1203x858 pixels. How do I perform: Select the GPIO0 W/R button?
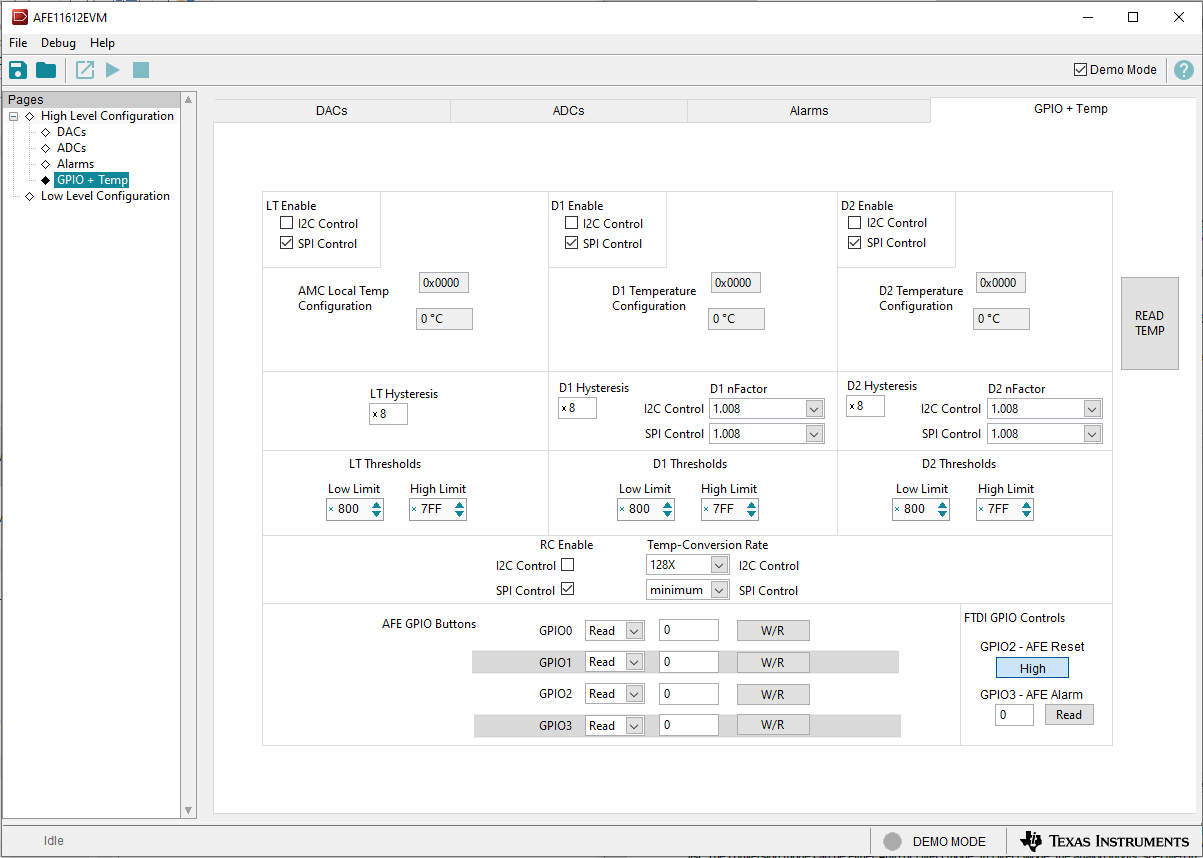click(772, 630)
